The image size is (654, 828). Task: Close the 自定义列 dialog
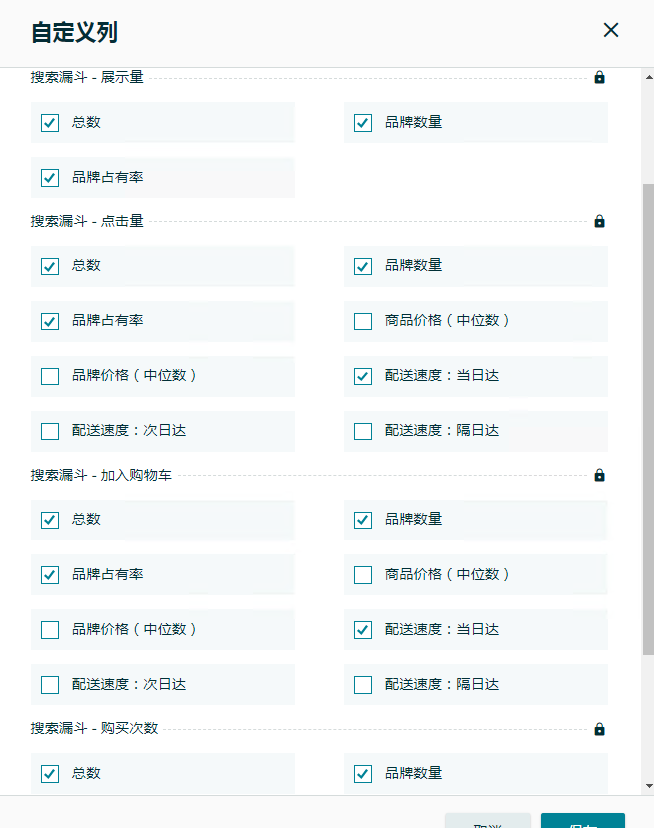coord(611,30)
